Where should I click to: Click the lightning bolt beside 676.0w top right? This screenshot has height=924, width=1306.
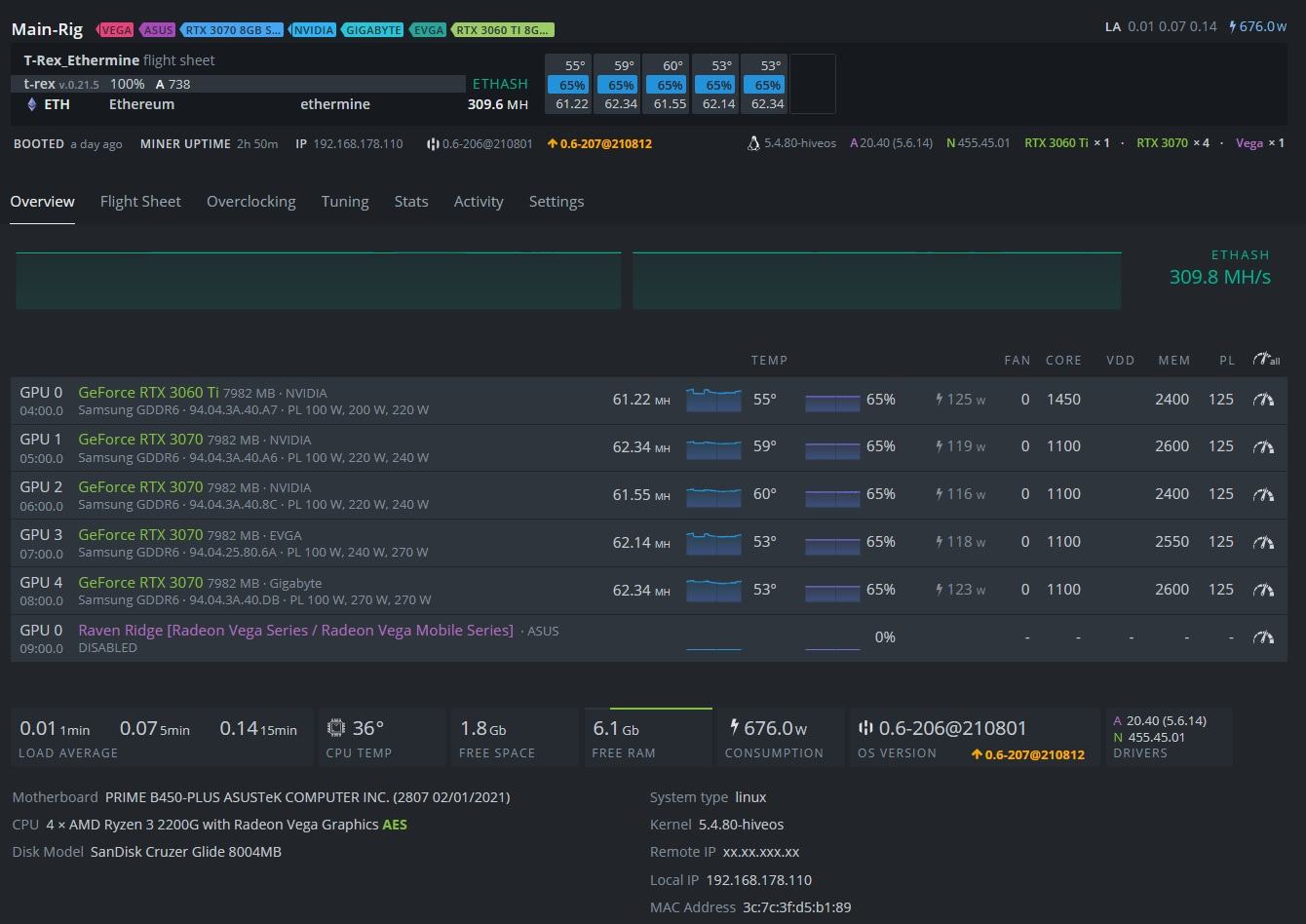tap(1234, 26)
